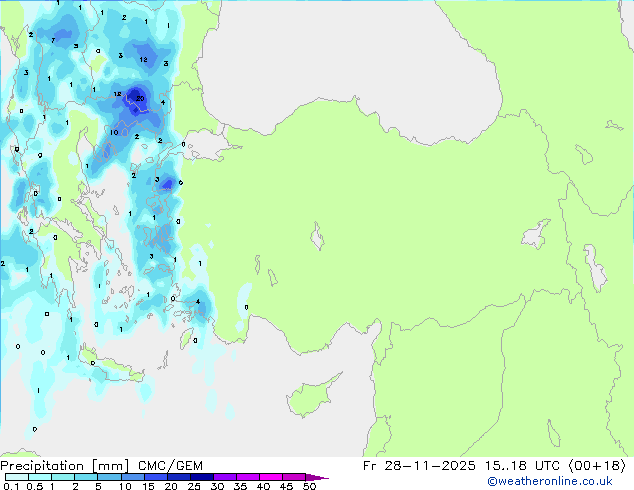The image size is (634, 490).
Task: Click the 20 mm precipitation peak value
Action: tap(140, 99)
